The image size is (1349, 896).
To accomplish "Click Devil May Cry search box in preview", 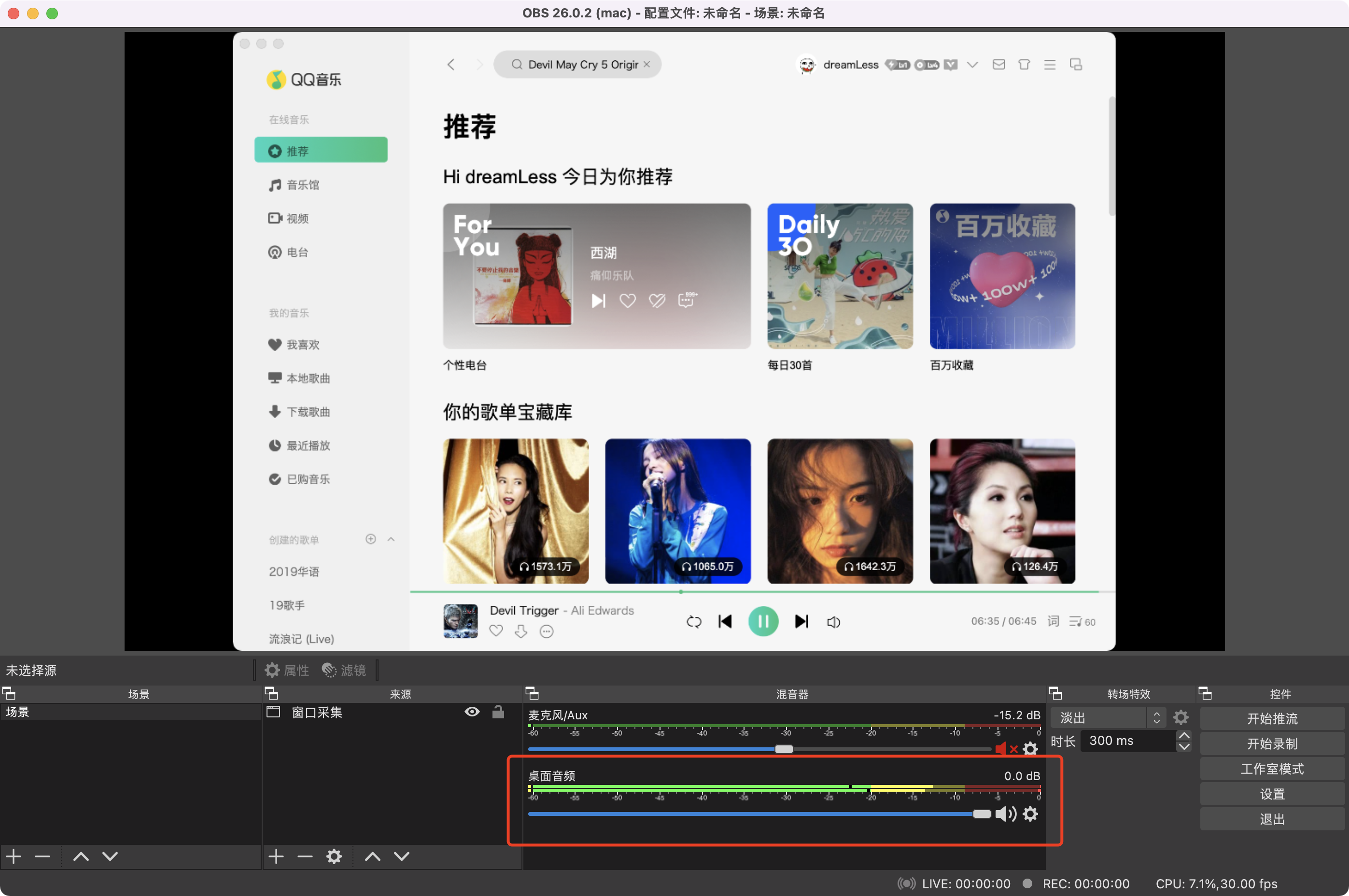I will pos(577,65).
